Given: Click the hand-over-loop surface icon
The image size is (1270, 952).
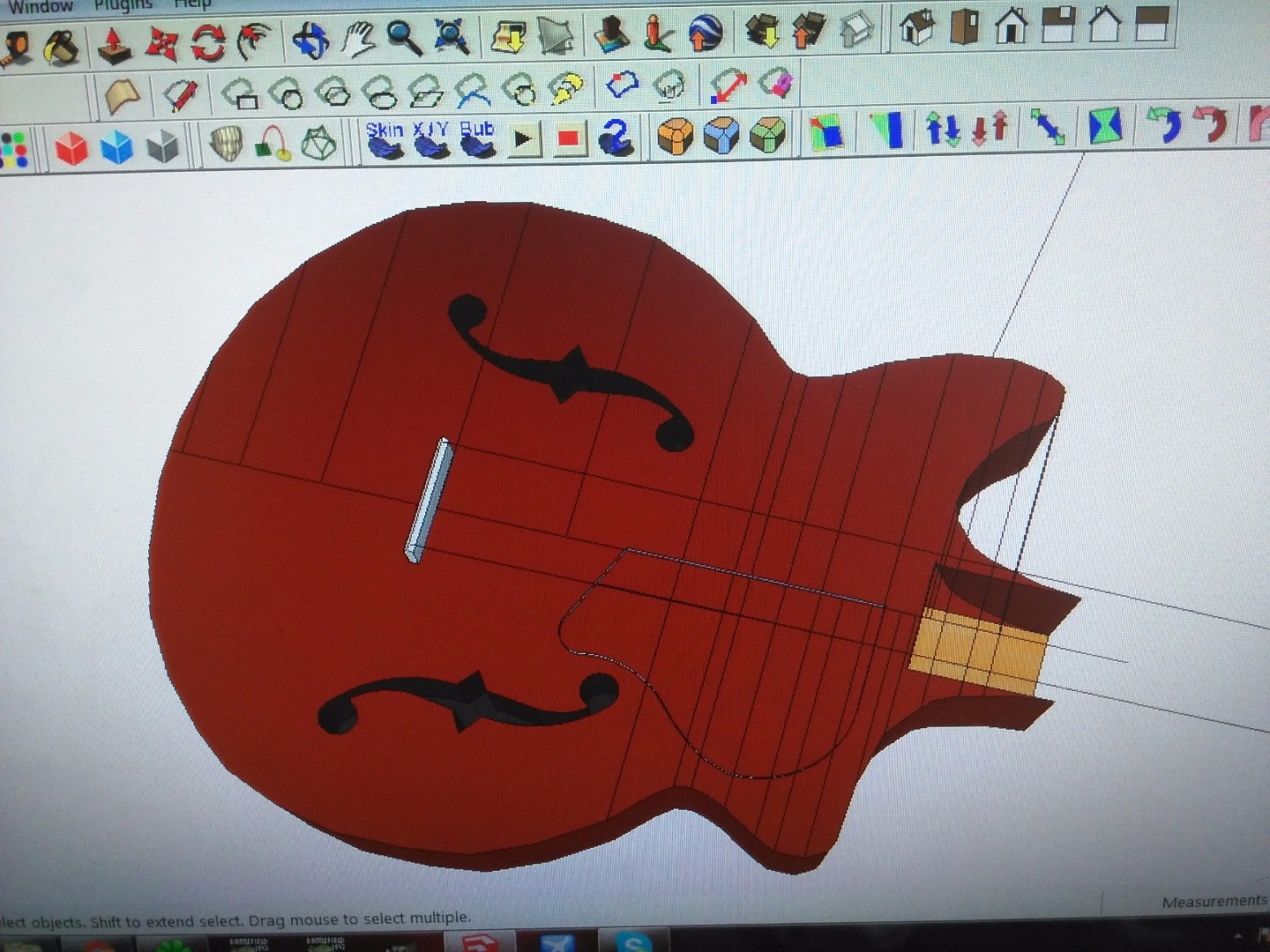Looking at the screenshot, I should 670,85.
